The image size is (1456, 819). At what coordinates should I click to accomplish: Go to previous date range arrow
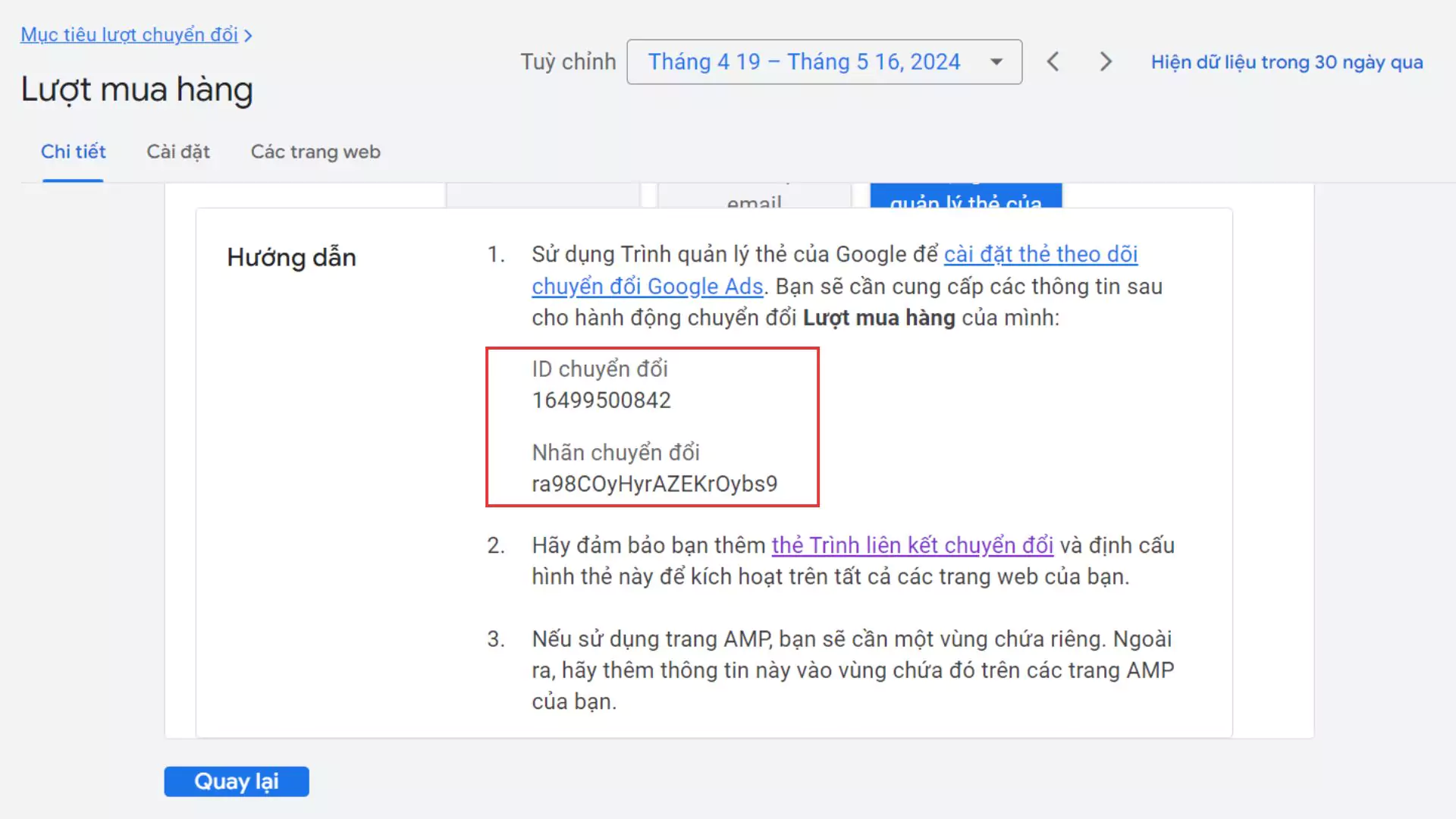tap(1053, 61)
